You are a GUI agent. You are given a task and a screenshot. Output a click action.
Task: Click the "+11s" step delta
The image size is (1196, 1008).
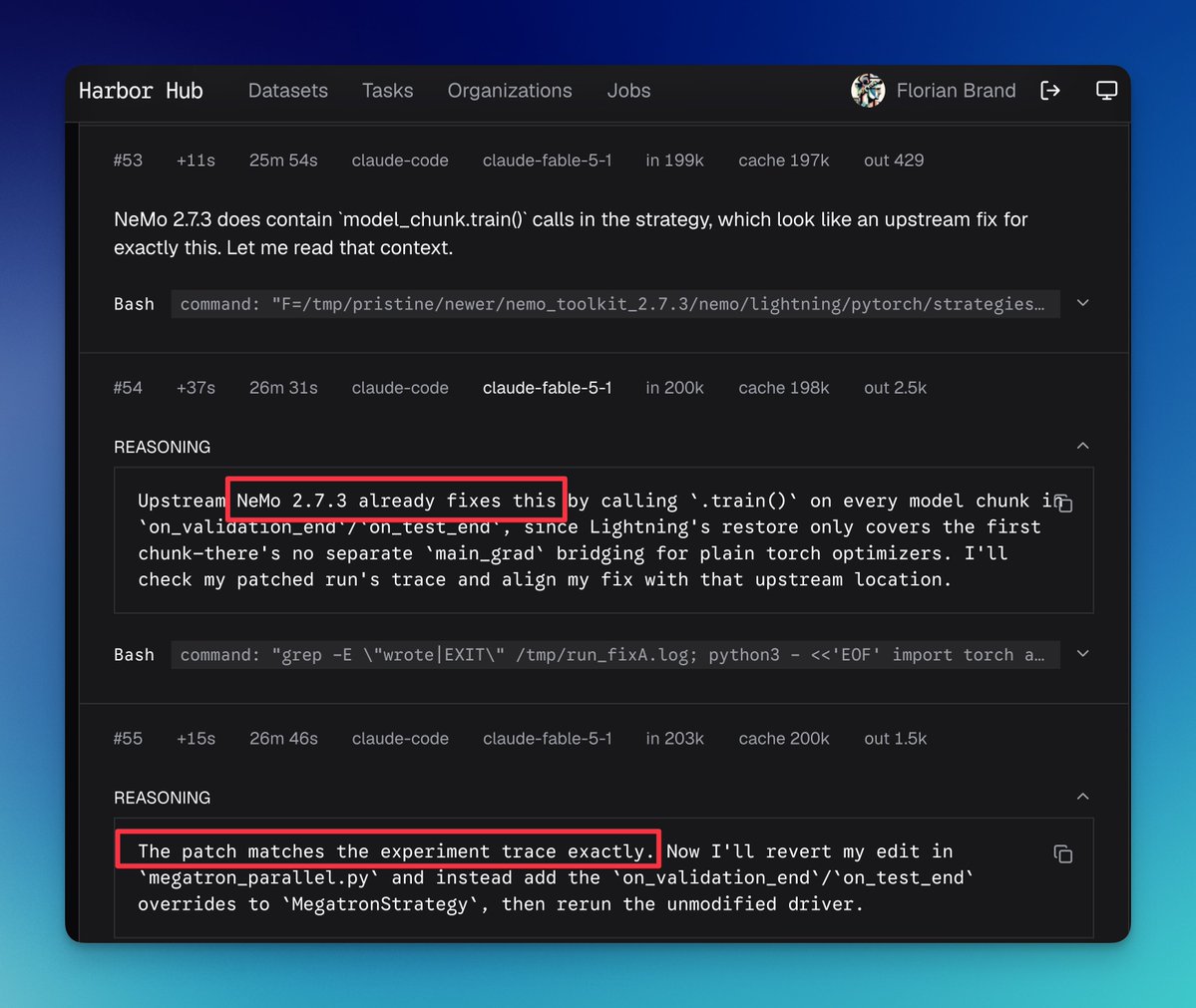coord(196,161)
